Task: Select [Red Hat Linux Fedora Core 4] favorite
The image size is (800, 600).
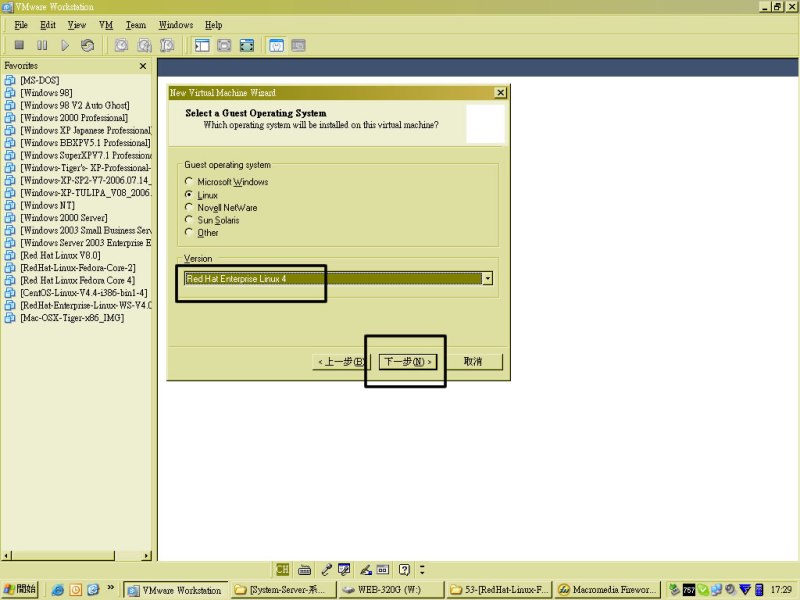Action: pos(78,280)
